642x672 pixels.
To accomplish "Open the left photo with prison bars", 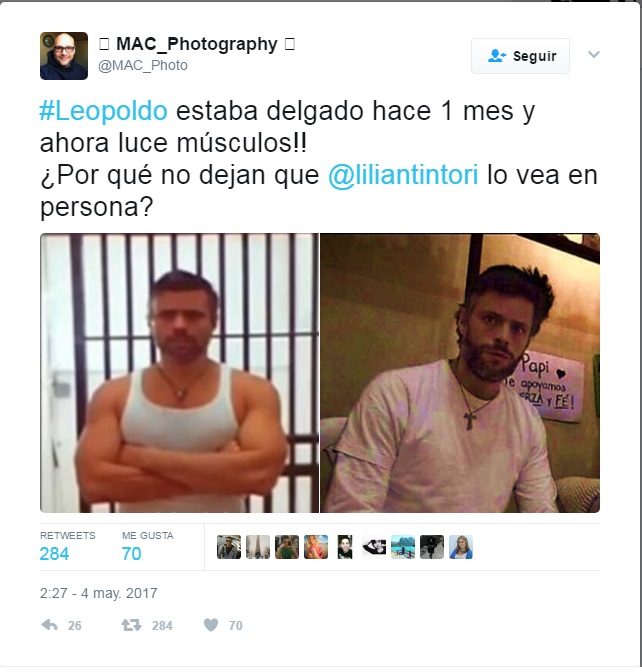I will click(179, 373).
